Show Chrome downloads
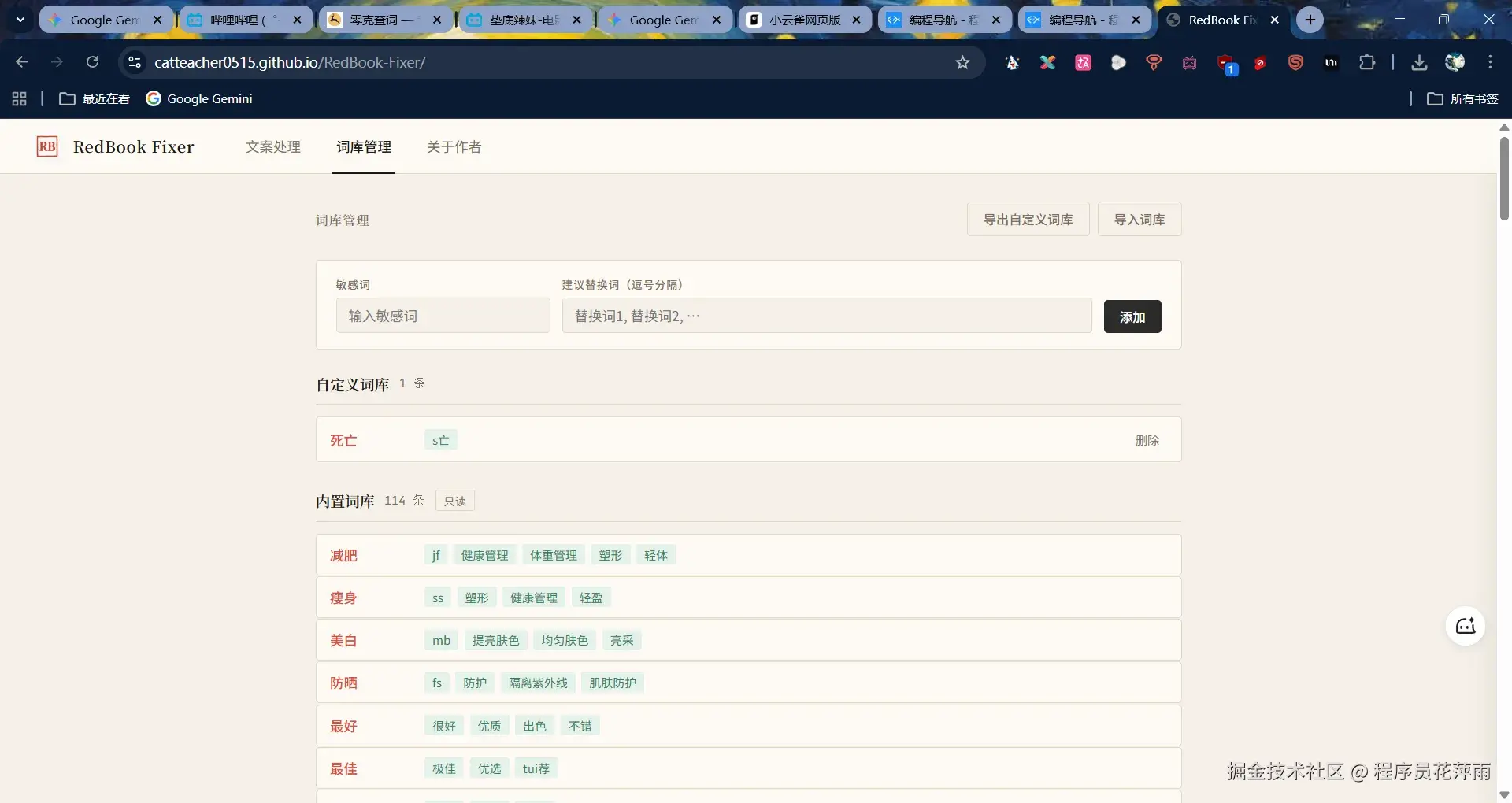The width and height of the screenshot is (1512, 803). [1419, 62]
